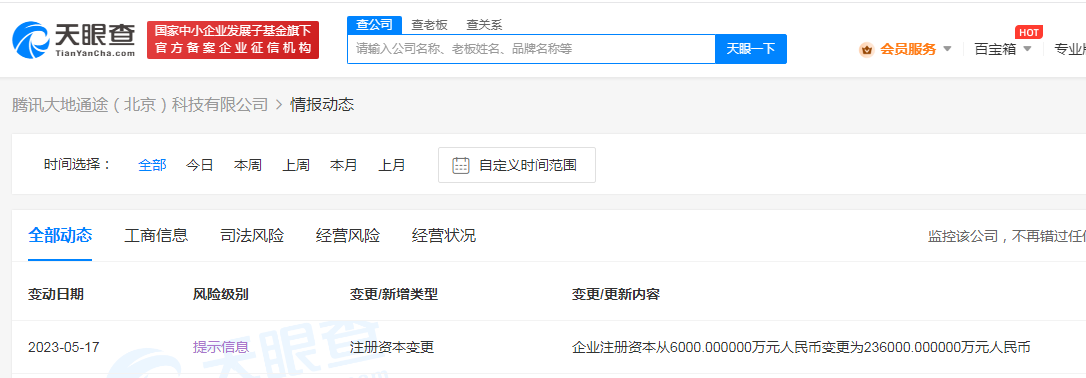
Task: Click the TianYanCha logo
Action: pos(74,39)
